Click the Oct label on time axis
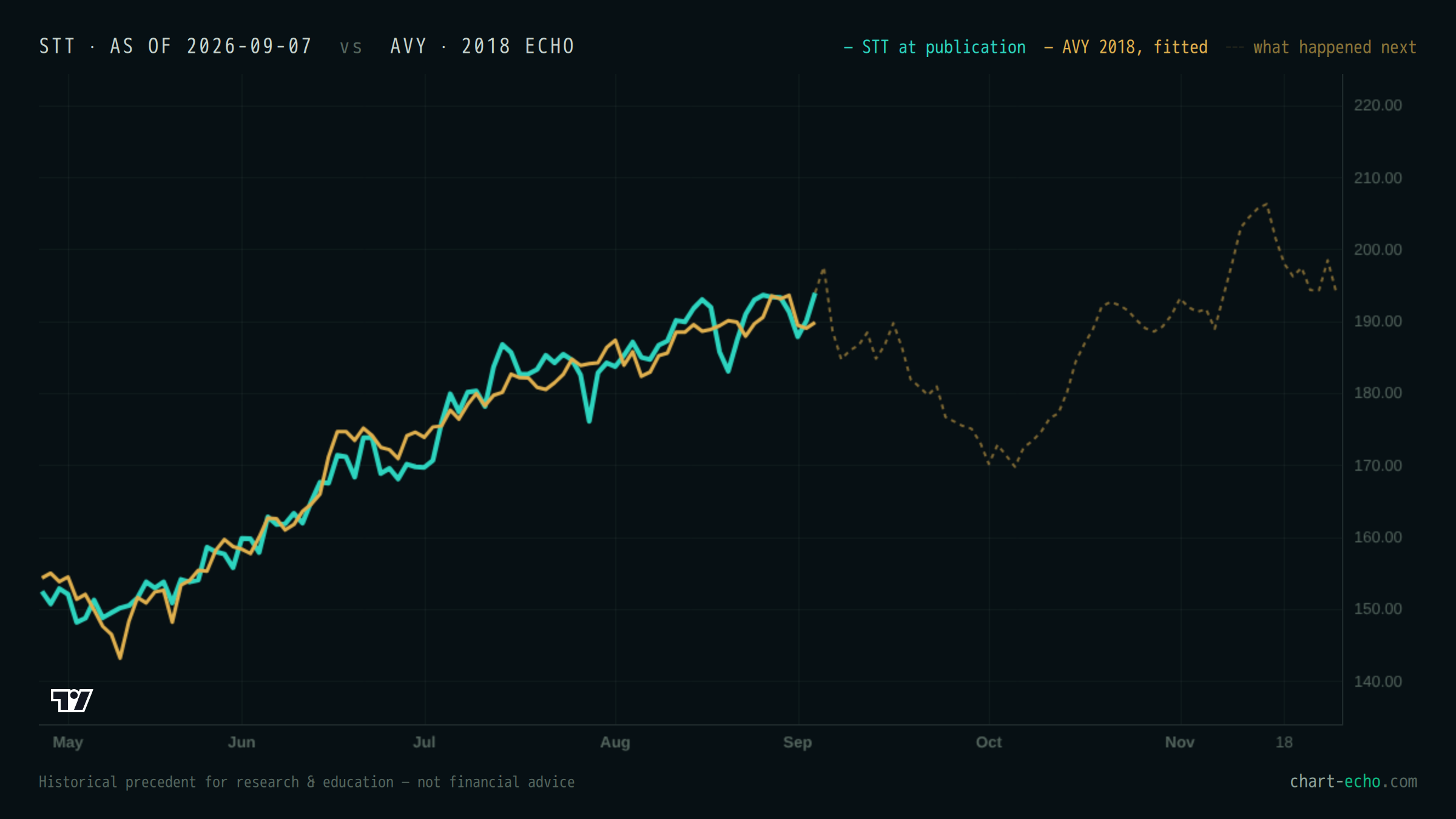Viewport: 1456px width, 819px height. point(989,743)
